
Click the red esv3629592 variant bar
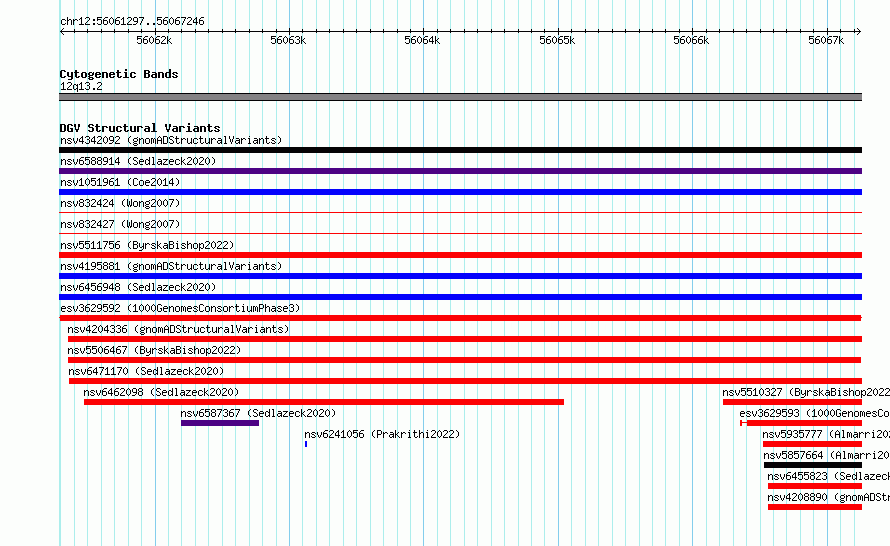click(460, 318)
